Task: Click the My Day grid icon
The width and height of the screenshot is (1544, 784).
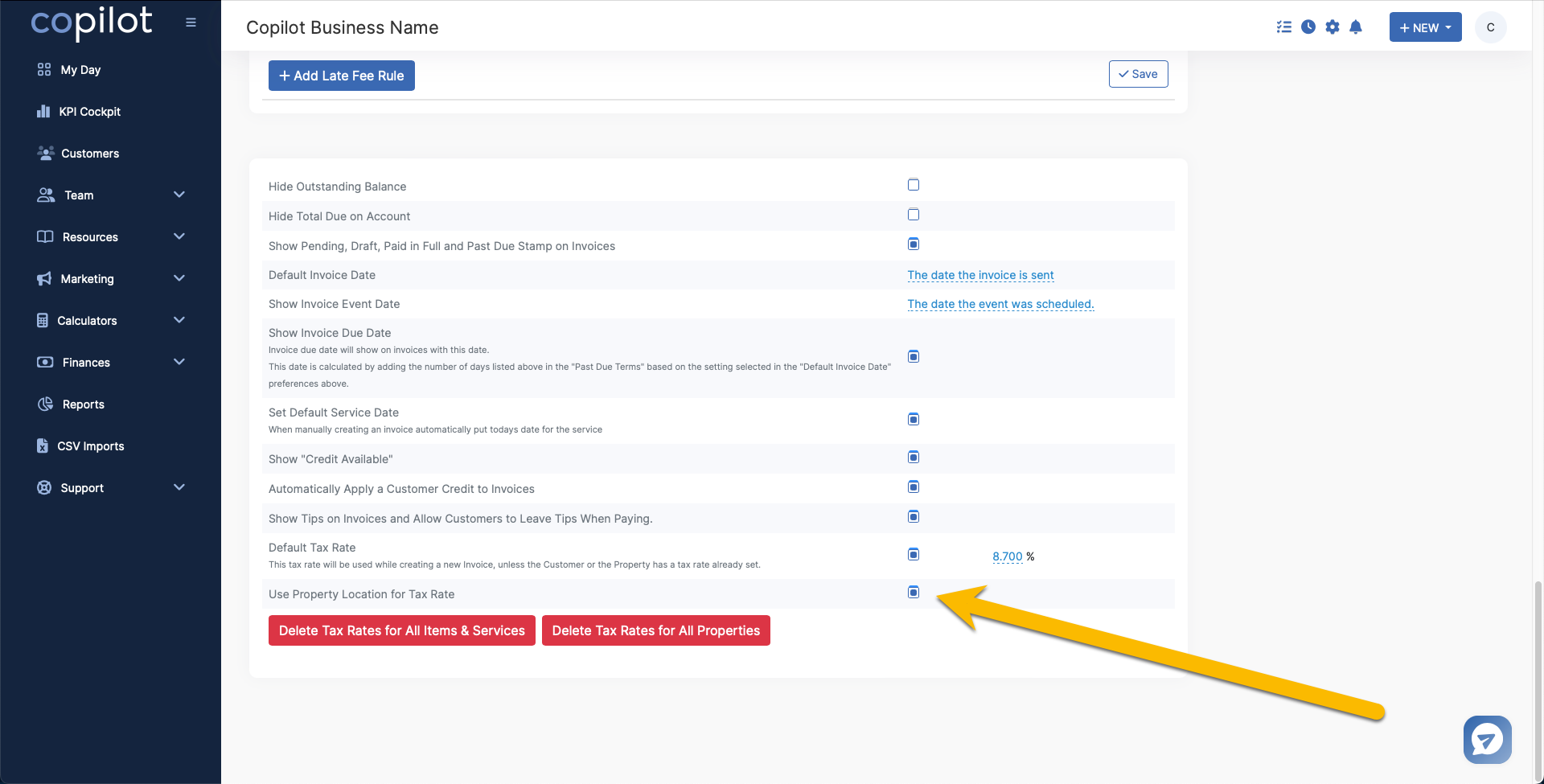Action: 44,70
